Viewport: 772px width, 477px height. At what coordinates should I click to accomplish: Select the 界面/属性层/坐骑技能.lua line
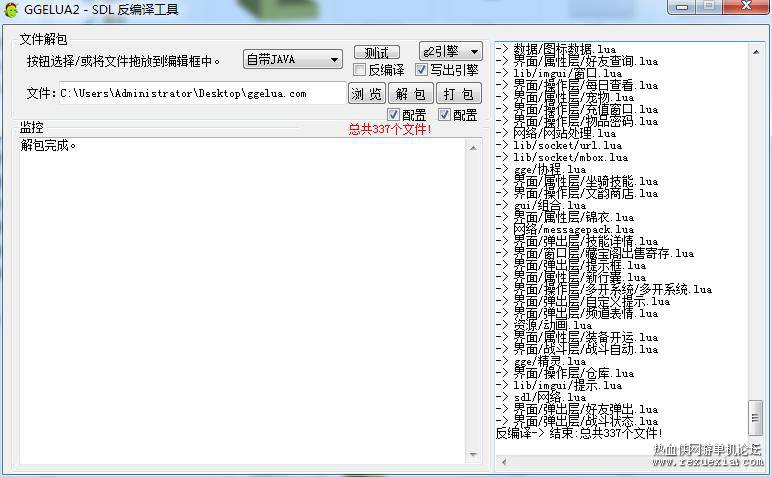pos(577,181)
